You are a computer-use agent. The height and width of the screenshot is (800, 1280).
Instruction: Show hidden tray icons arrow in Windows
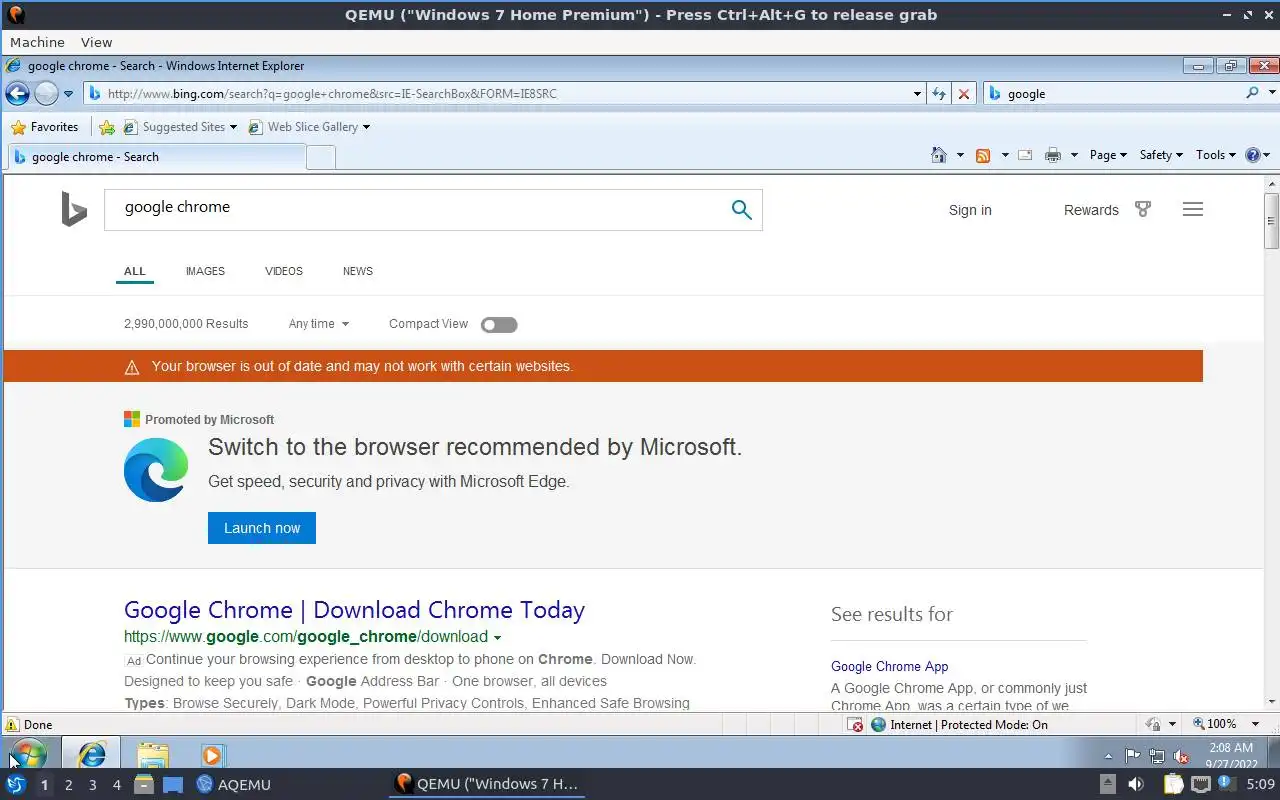pyautogui.click(x=1108, y=756)
